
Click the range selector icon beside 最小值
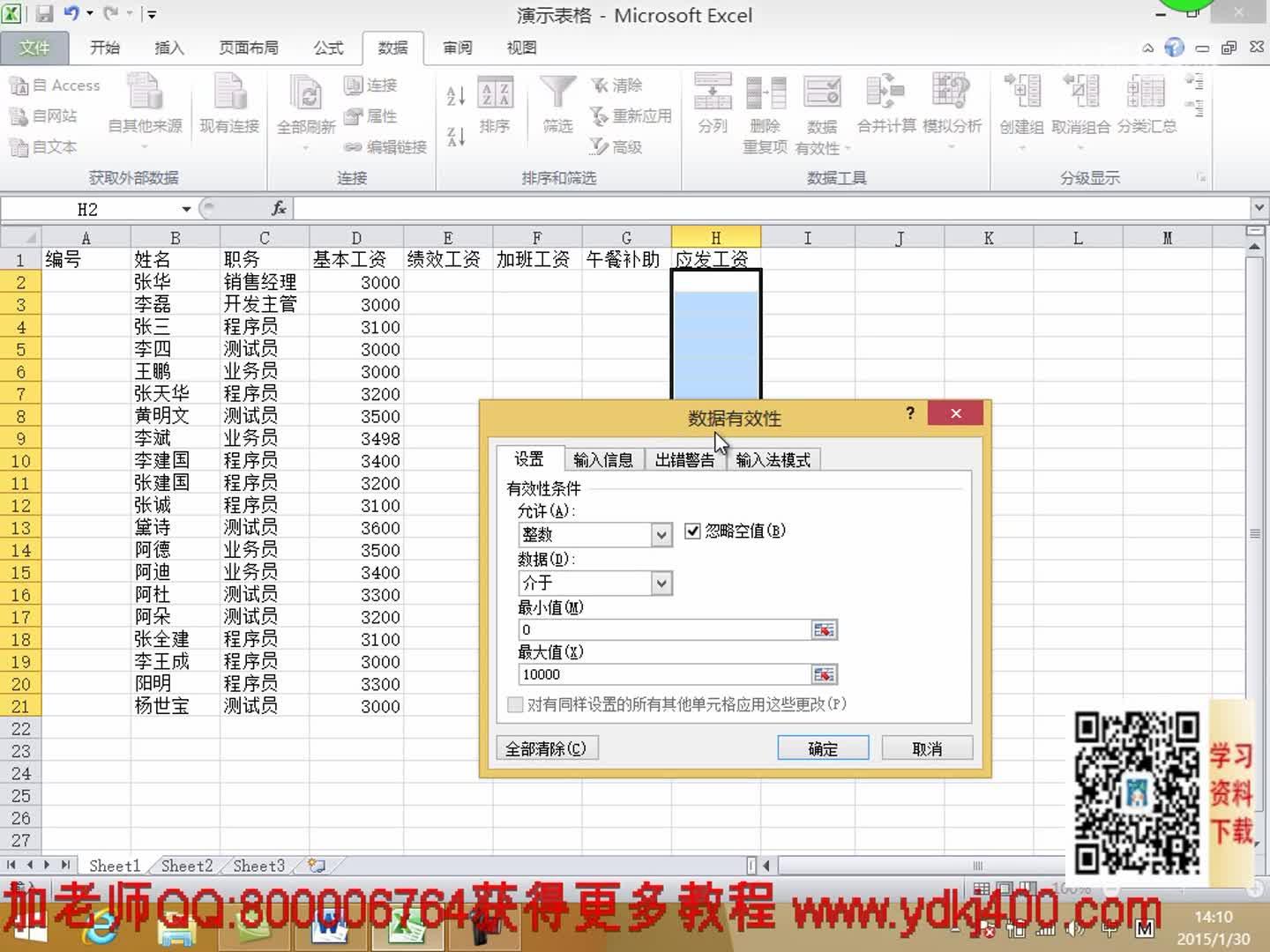824,629
